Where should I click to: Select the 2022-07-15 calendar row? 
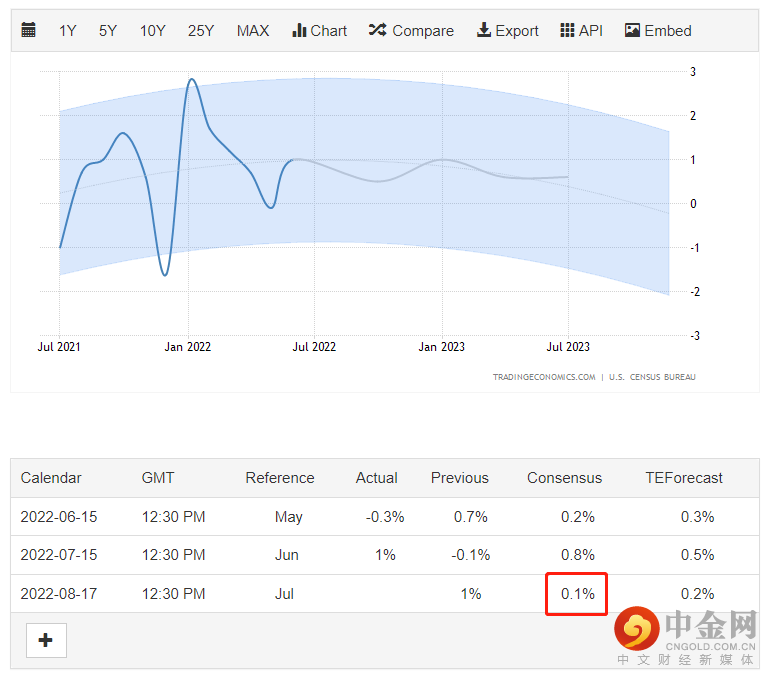tap(59, 555)
